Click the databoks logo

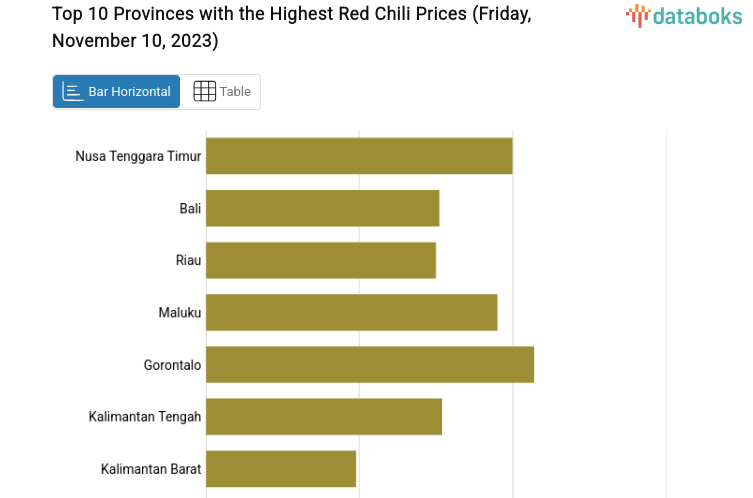click(x=684, y=15)
